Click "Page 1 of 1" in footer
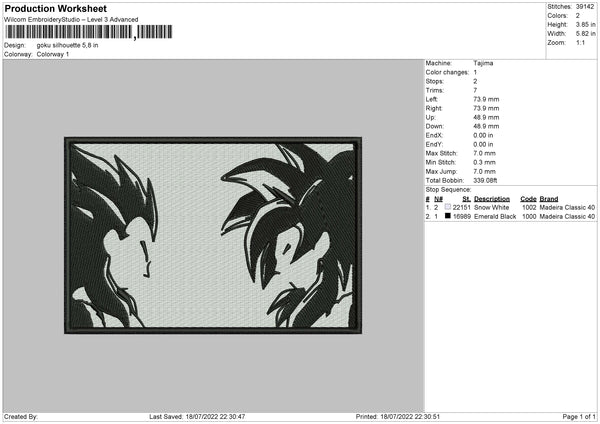600x424 pixels. (x=579, y=417)
